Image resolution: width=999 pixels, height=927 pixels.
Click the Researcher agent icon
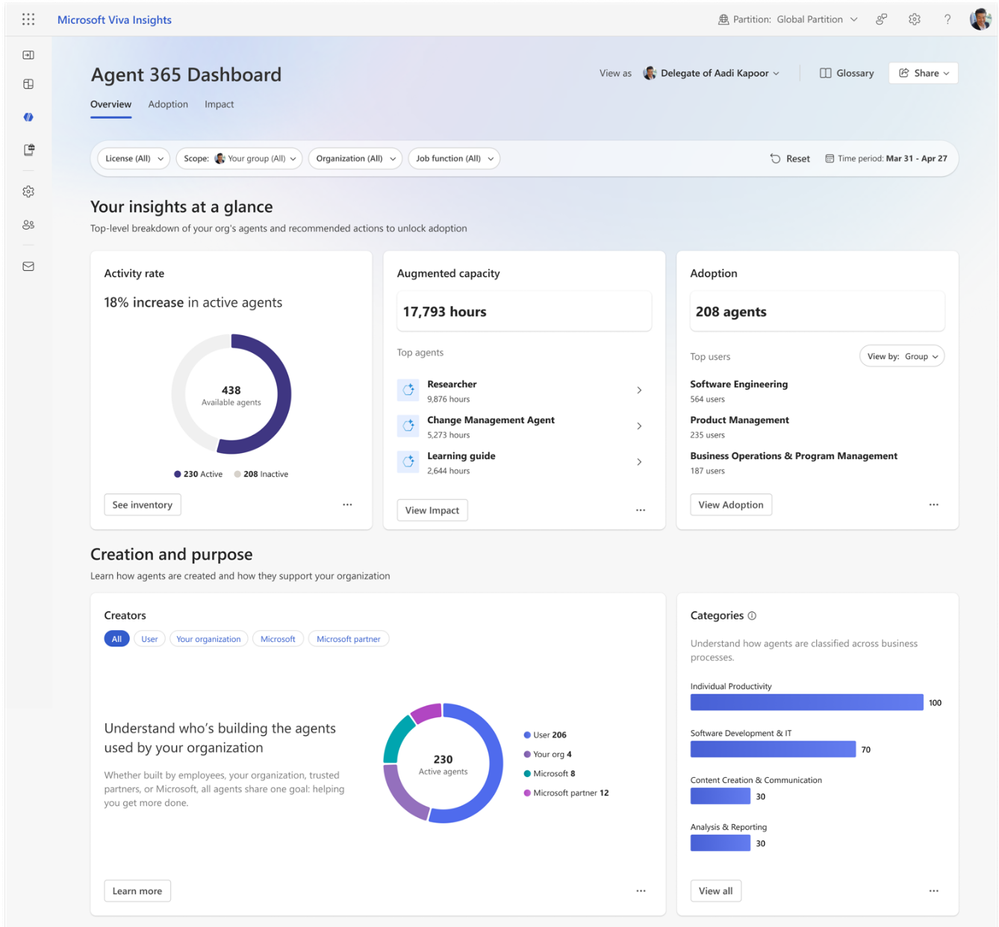pyautogui.click(x=408, y=390)
